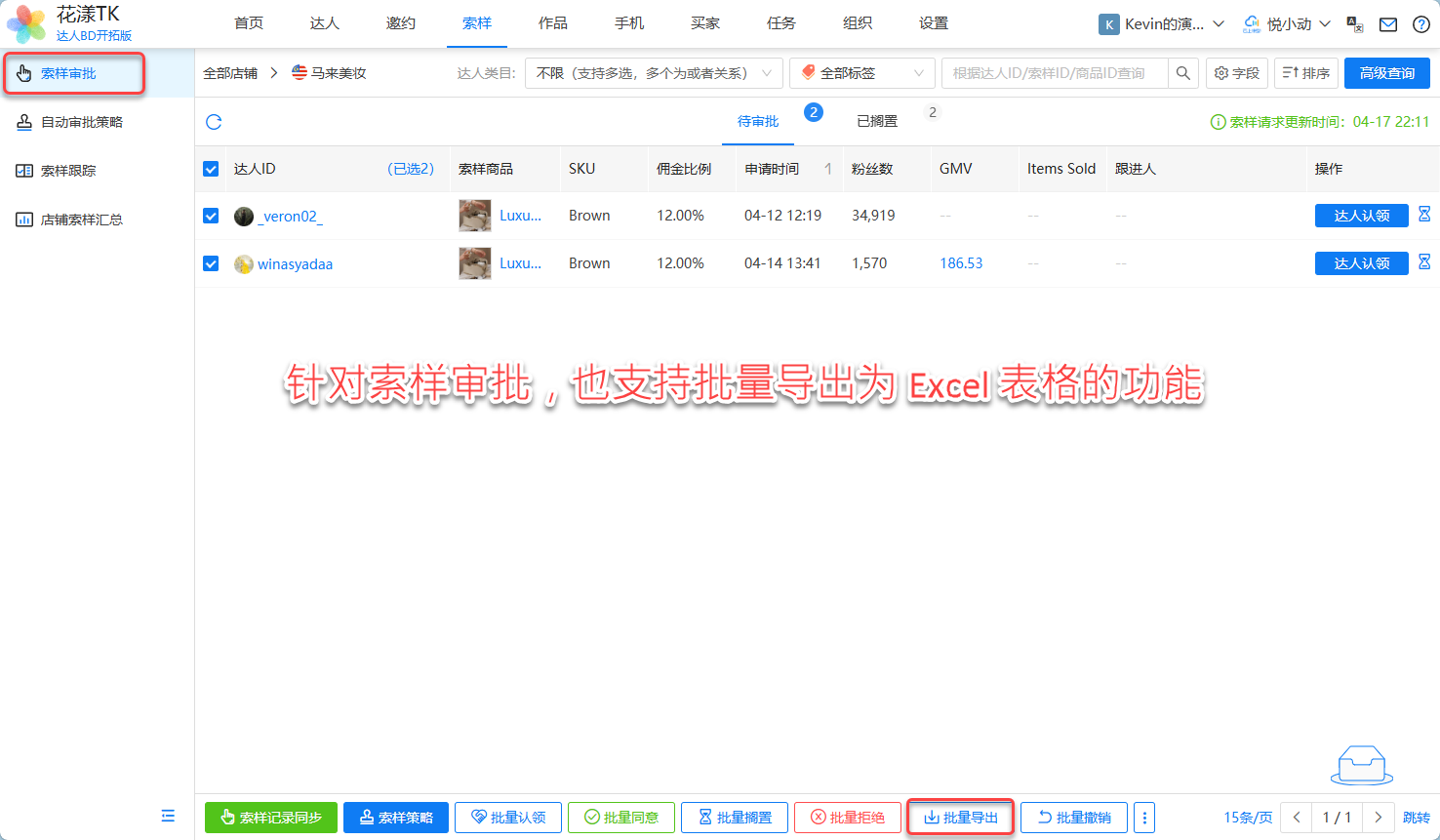Open the mail envelope icon
1440x840 pixels.
click(x=1388, y=24)
